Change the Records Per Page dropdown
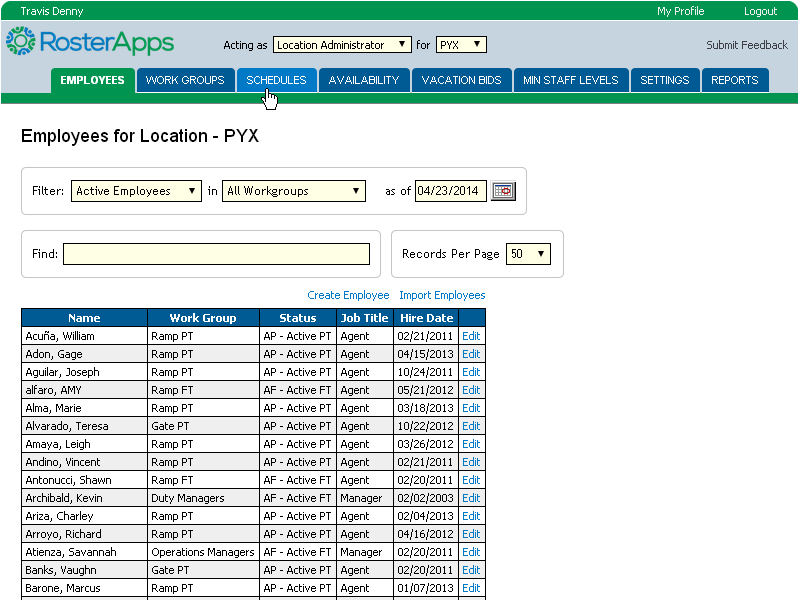This screenshot has width=800, height=600. pos(528,254)
